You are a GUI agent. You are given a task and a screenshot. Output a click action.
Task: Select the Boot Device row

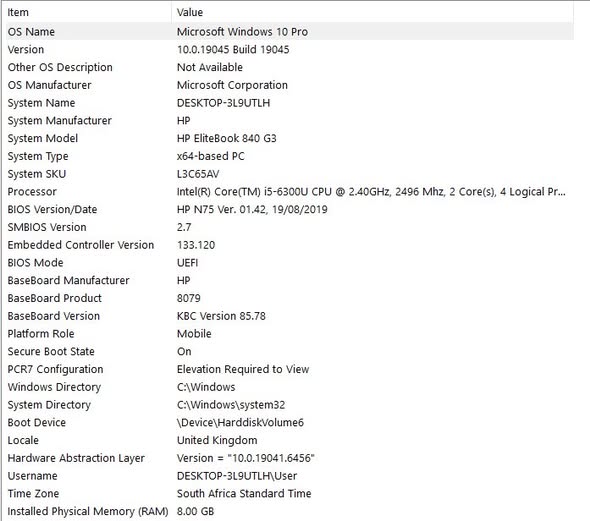click(x=290, y=422)
